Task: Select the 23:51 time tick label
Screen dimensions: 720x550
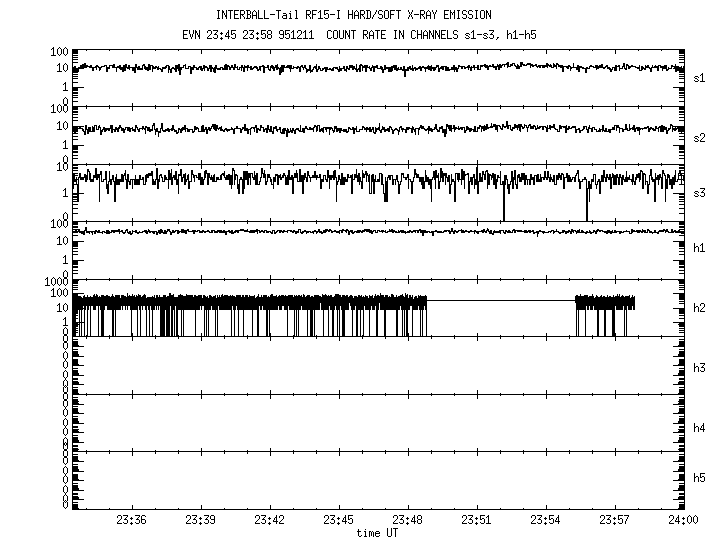Action: 477,520
